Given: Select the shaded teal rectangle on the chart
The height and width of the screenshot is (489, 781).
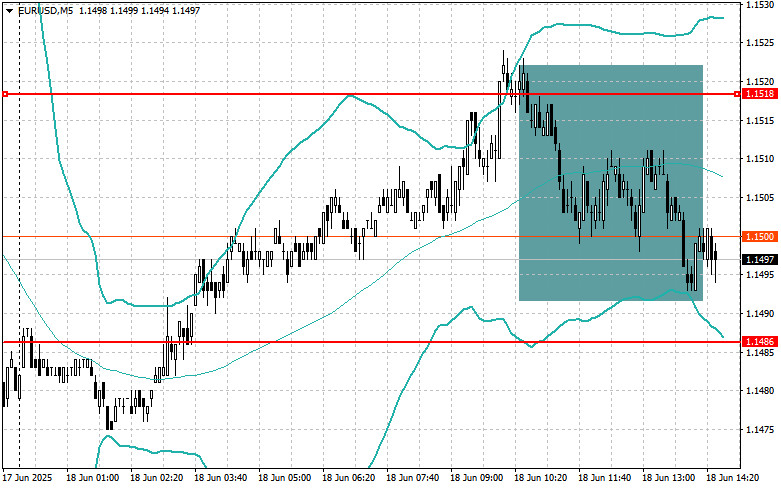Looking at the screenshot, I should (611, 183).
